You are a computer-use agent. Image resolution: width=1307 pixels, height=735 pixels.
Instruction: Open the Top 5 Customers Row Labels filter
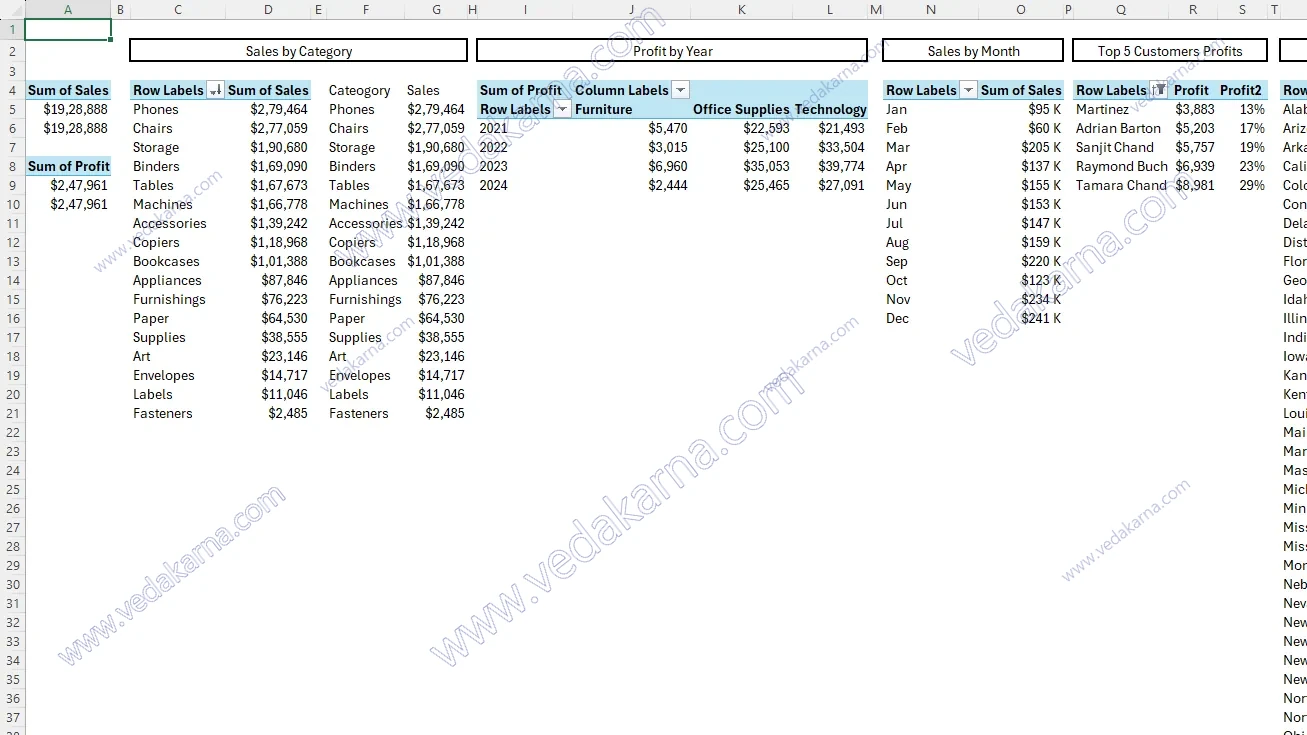pos(1158,90)
